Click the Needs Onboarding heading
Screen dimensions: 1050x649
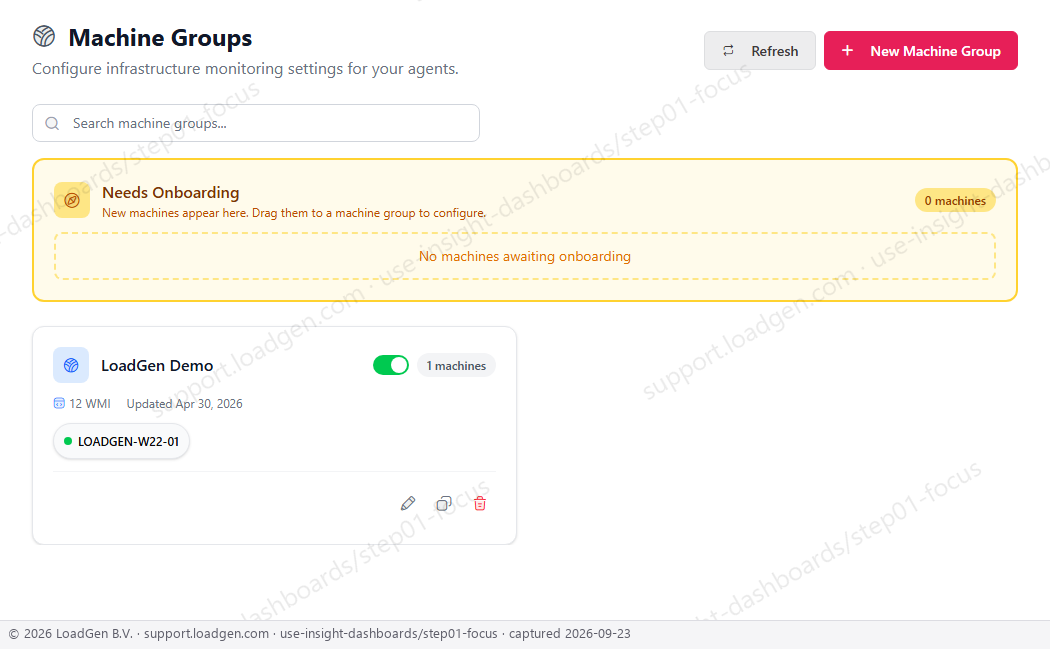171,192
